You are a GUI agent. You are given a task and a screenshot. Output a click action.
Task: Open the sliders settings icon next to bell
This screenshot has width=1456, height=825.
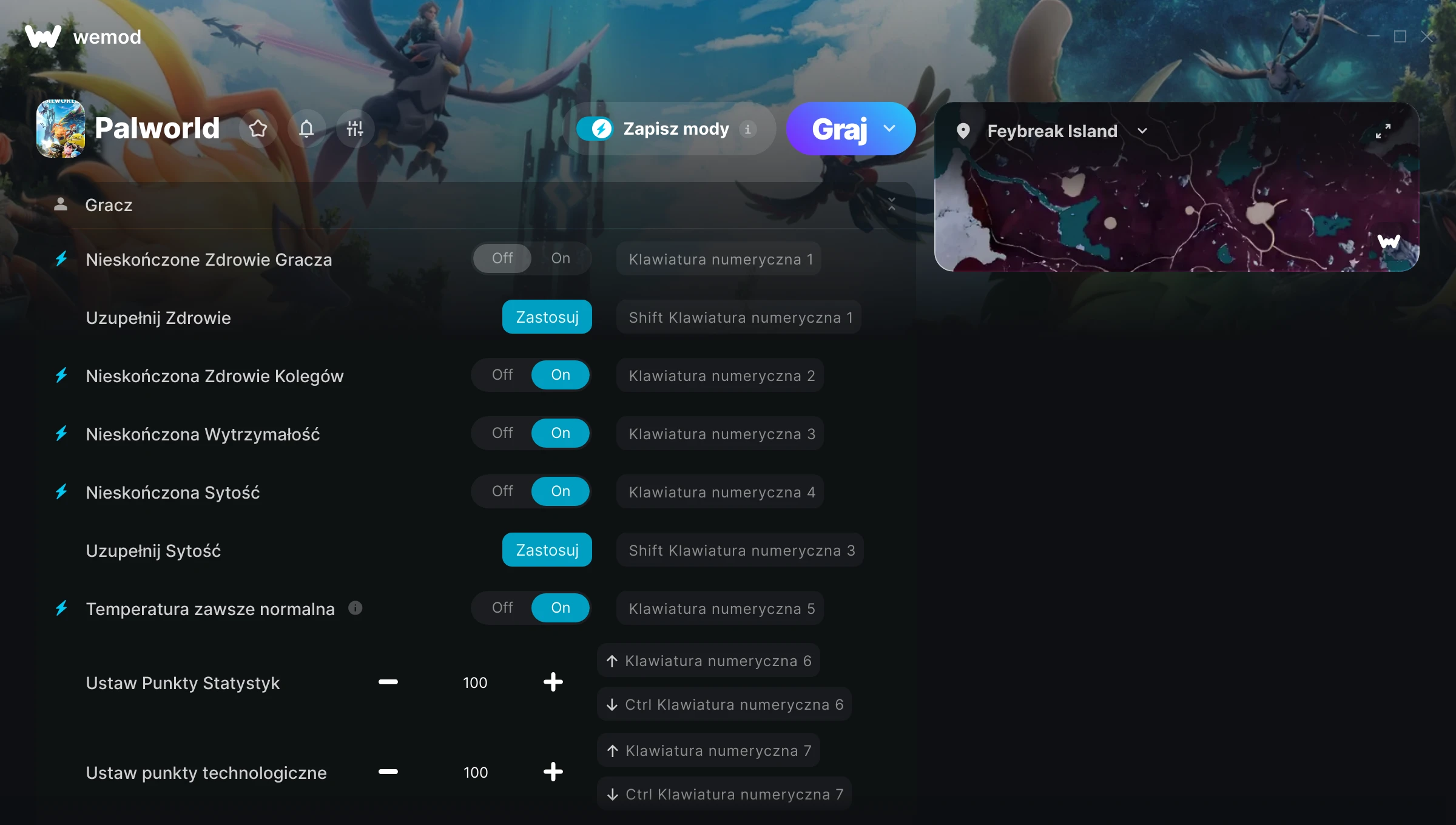pyautogui.click(x=355, y=129)
